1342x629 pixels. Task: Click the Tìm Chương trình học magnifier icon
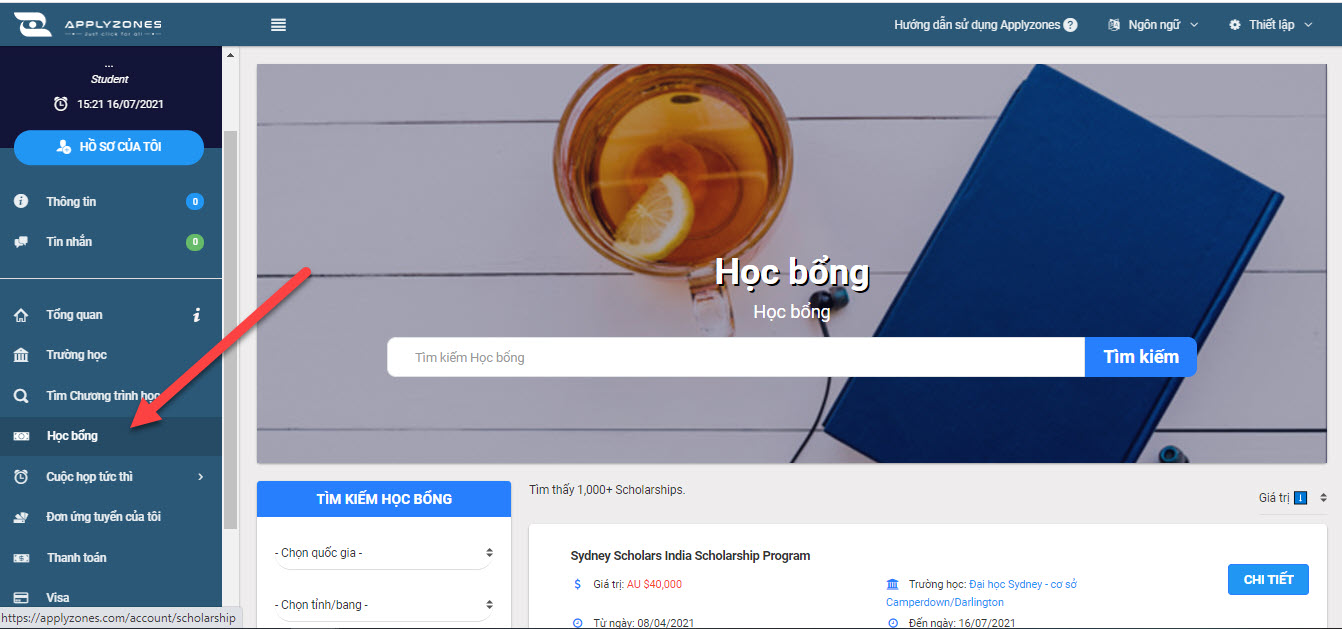click(21, 396)
